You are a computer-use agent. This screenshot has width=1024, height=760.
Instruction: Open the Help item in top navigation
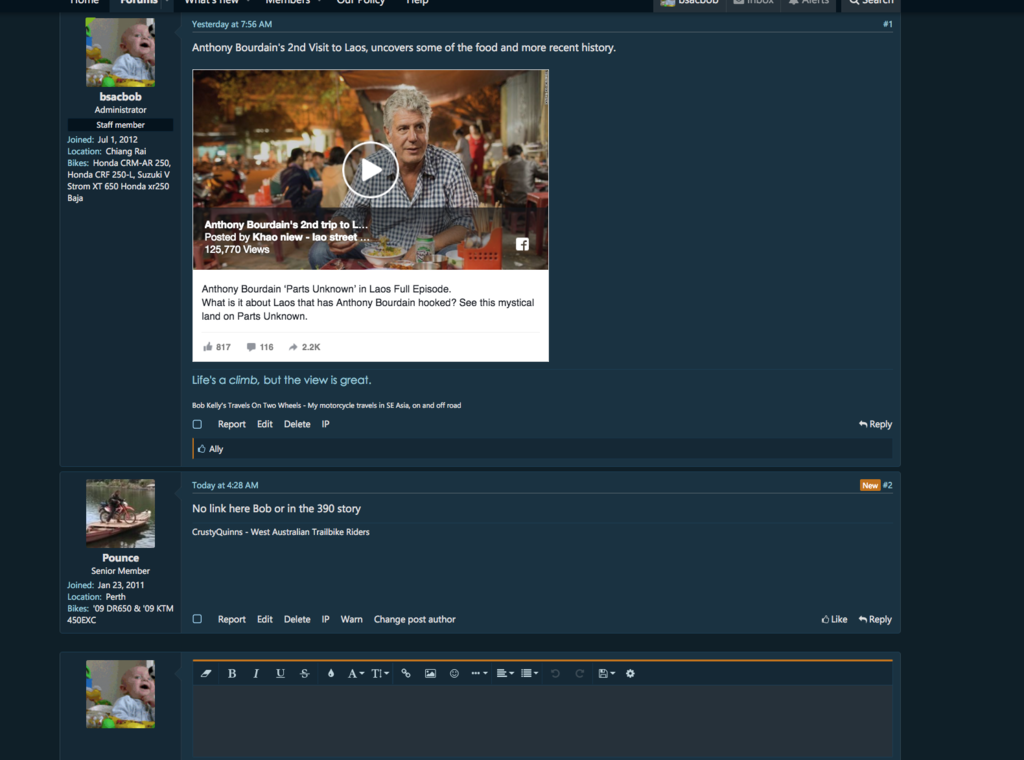pos(417,3)
